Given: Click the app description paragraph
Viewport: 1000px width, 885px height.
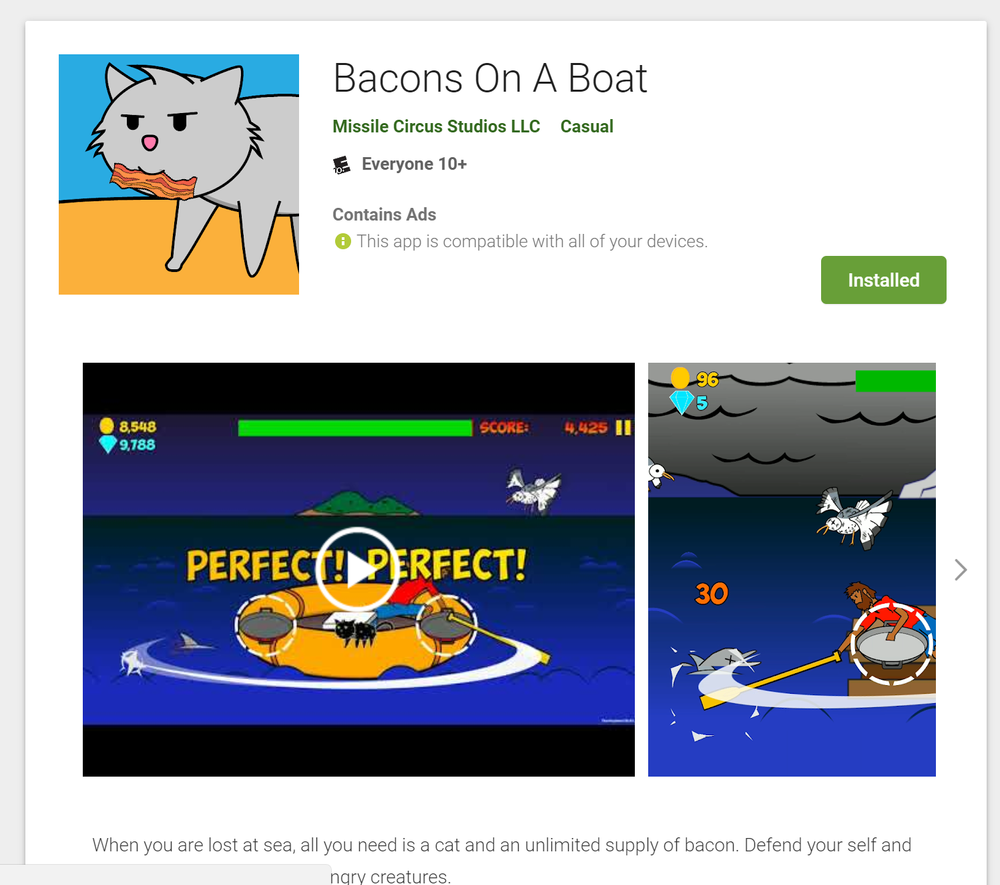Looking at the screenshot, I should click(501, 859).
